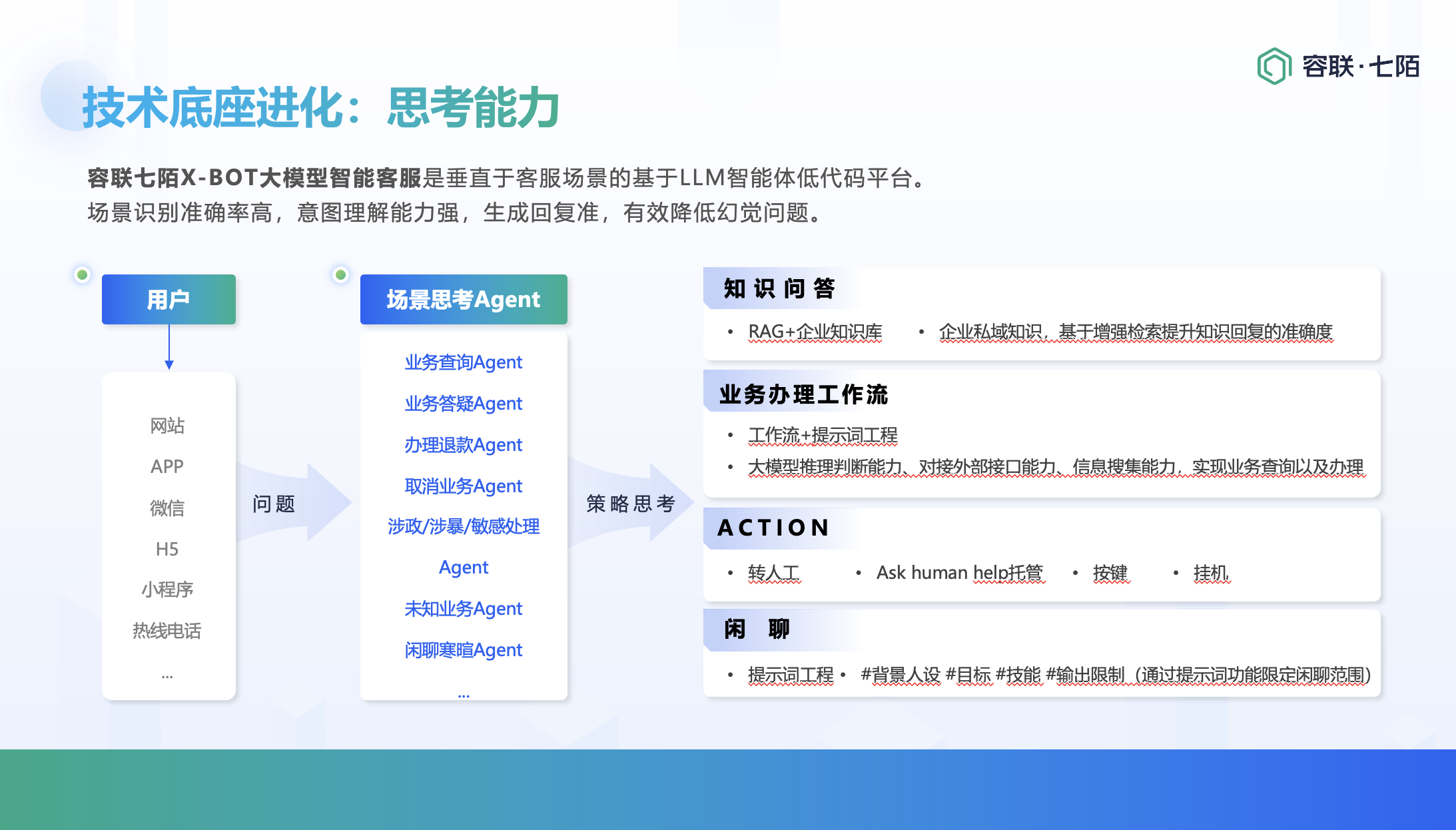Click the ellipsis under 热线电话
The width and height of the screenshot is (1456, 830).
[x=167, y=676]
